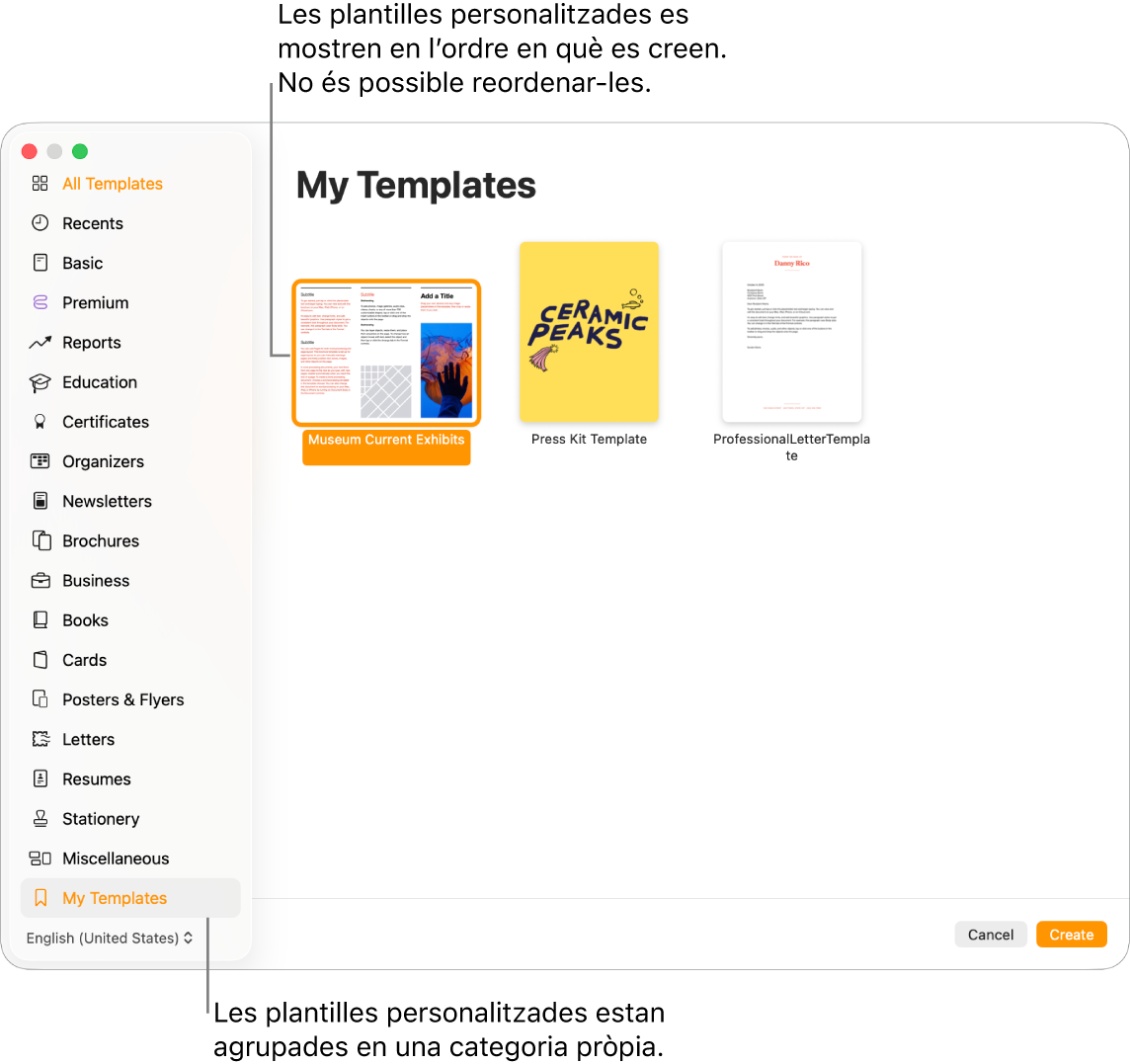
Task: Click the Recents clock icon
Action: coord(40,222)
